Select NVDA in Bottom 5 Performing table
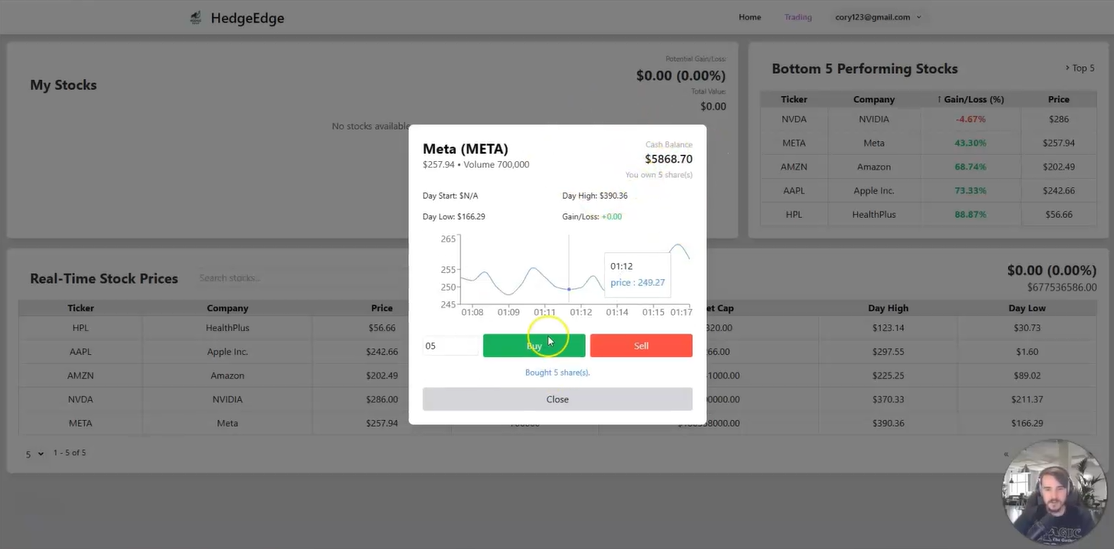1114x549 pixels. pos(794,119)
